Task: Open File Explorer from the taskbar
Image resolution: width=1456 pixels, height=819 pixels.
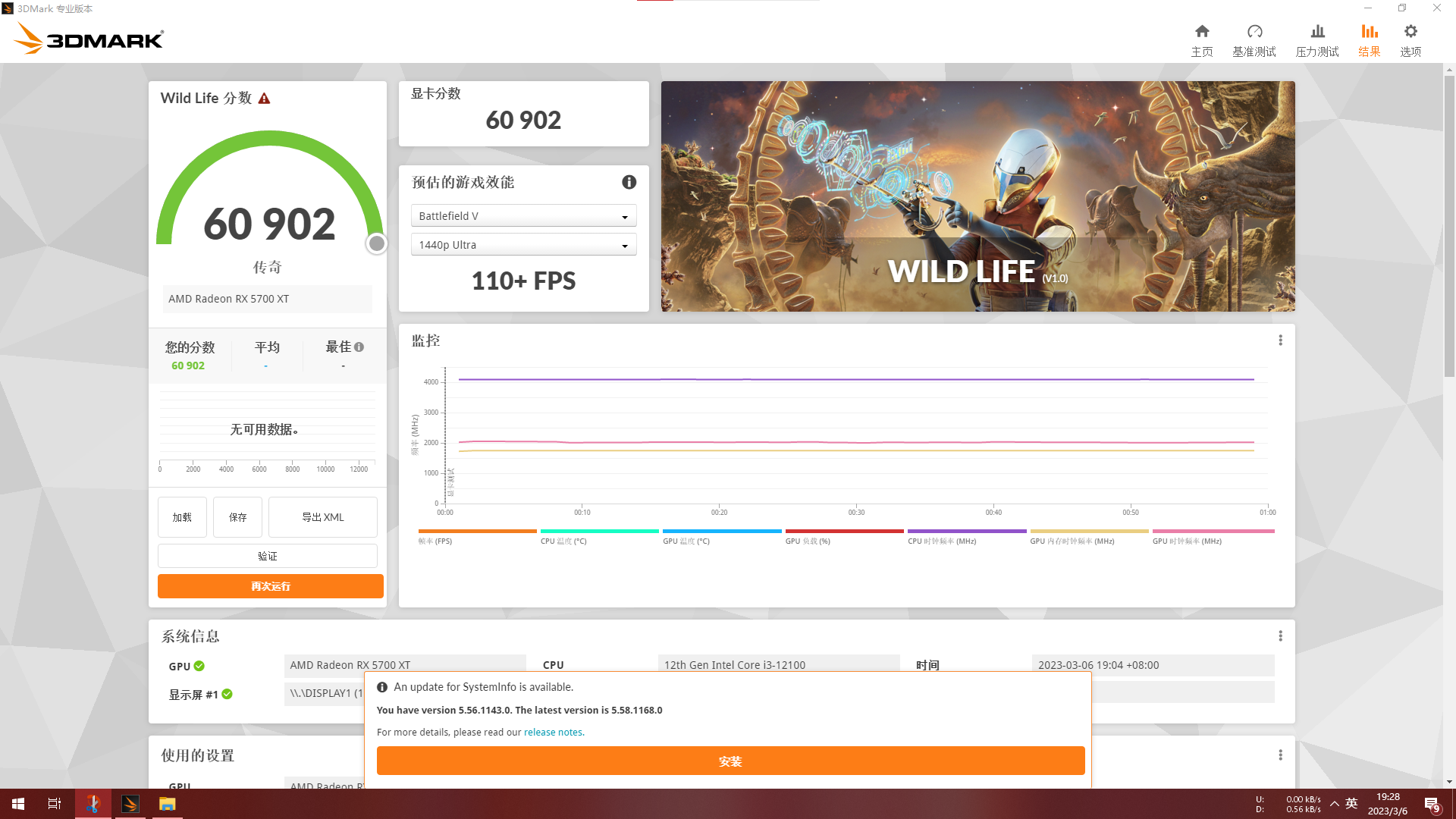Action: point(167,804)
